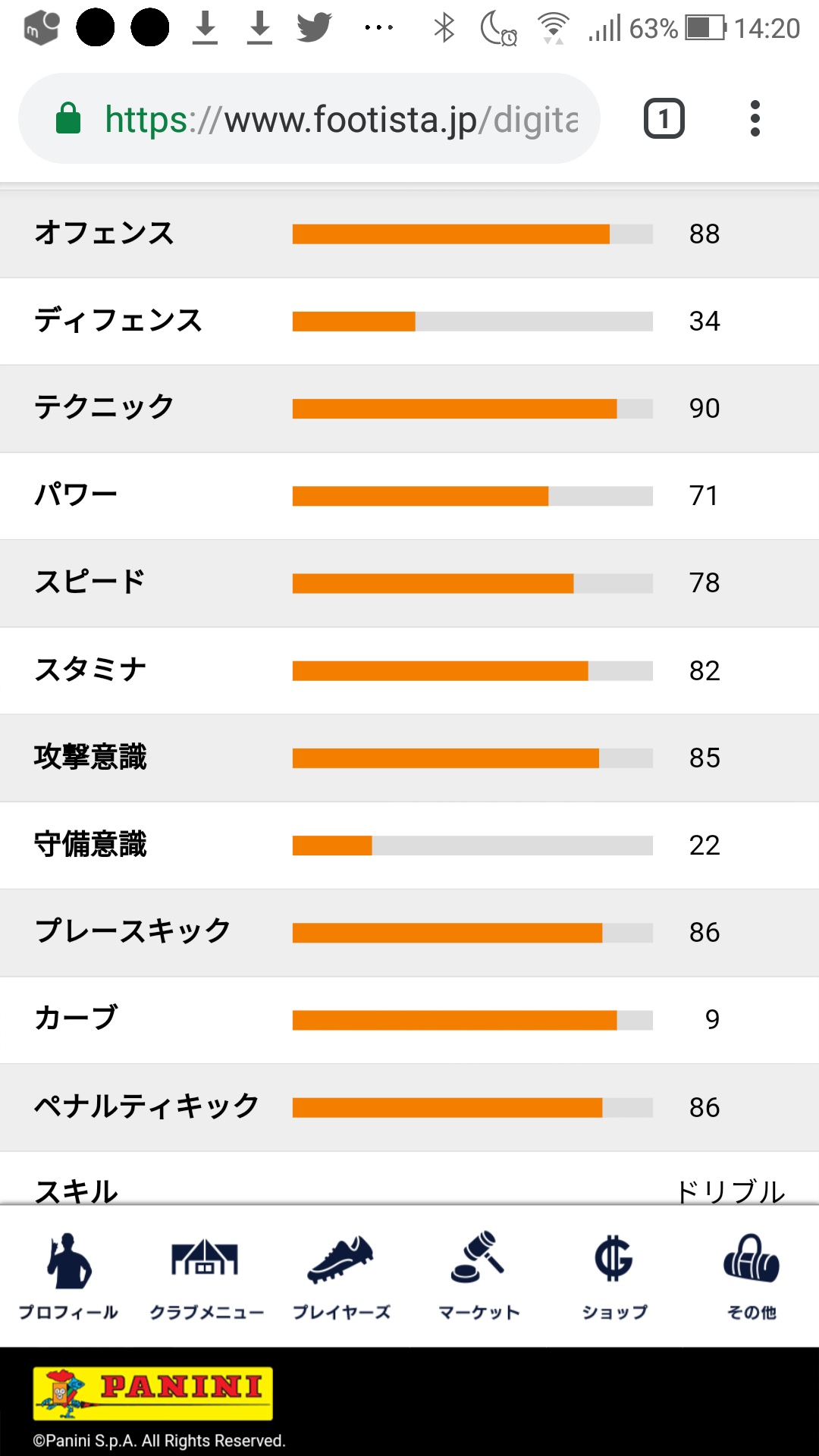This screenshot has width=819, height=1456.
Task: Tap the カーブ stat row
Action: tap(409, 1021)
